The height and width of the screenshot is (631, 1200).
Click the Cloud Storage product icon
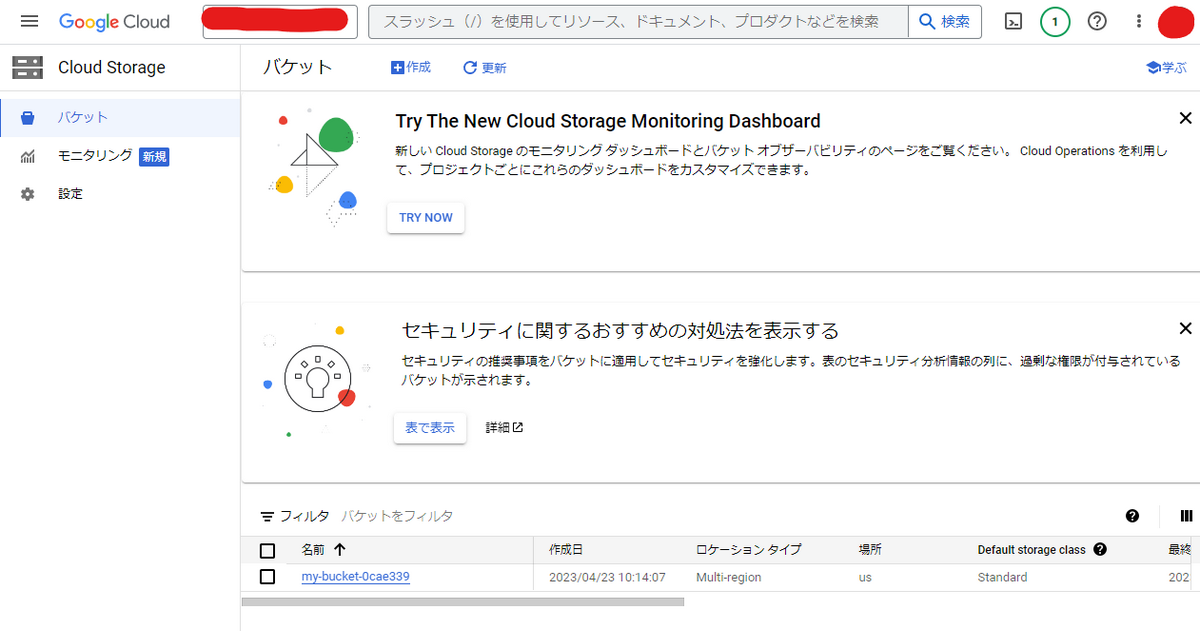click(27, 68)
